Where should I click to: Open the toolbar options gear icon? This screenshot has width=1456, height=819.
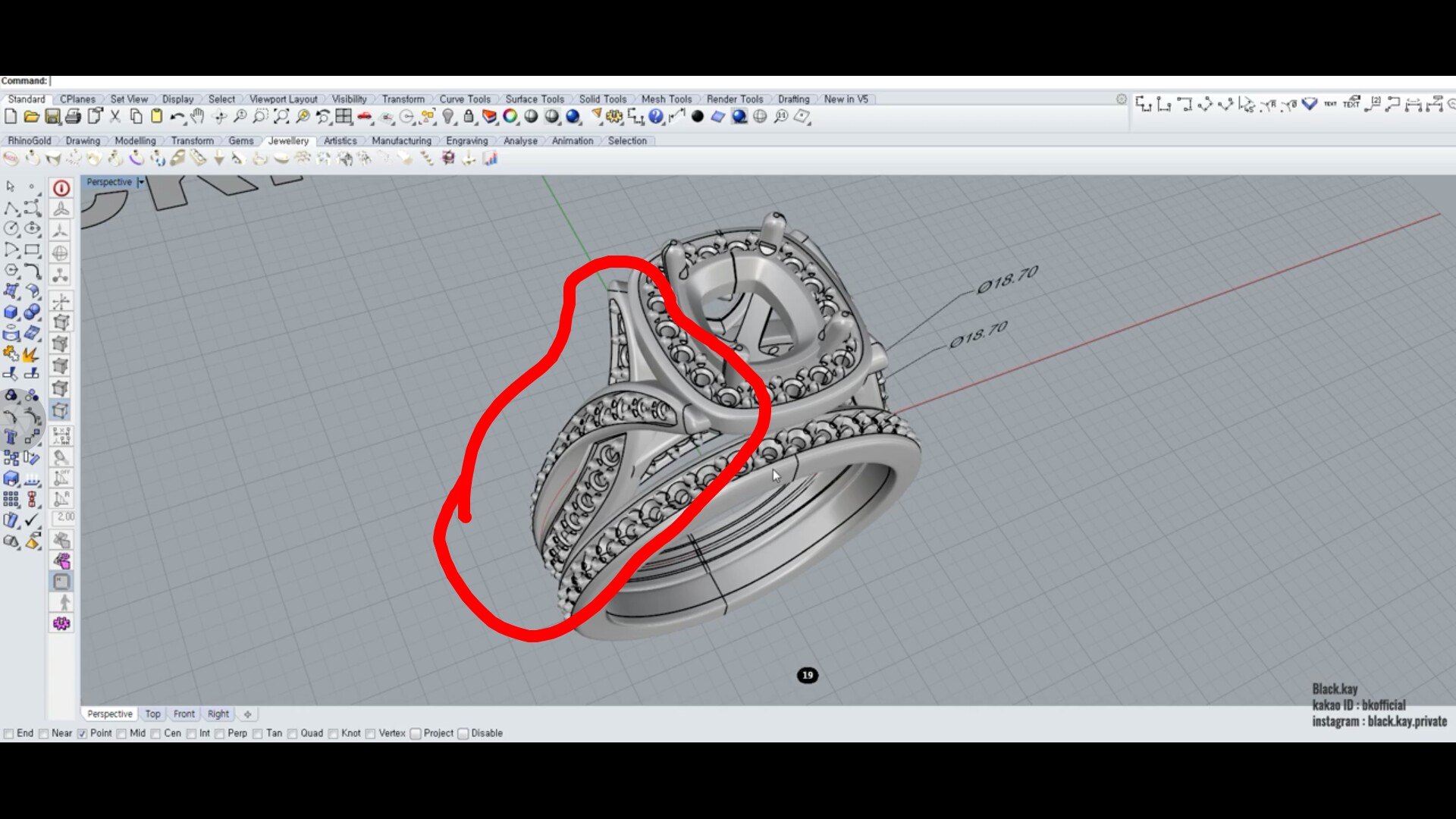coord(1122,99)
